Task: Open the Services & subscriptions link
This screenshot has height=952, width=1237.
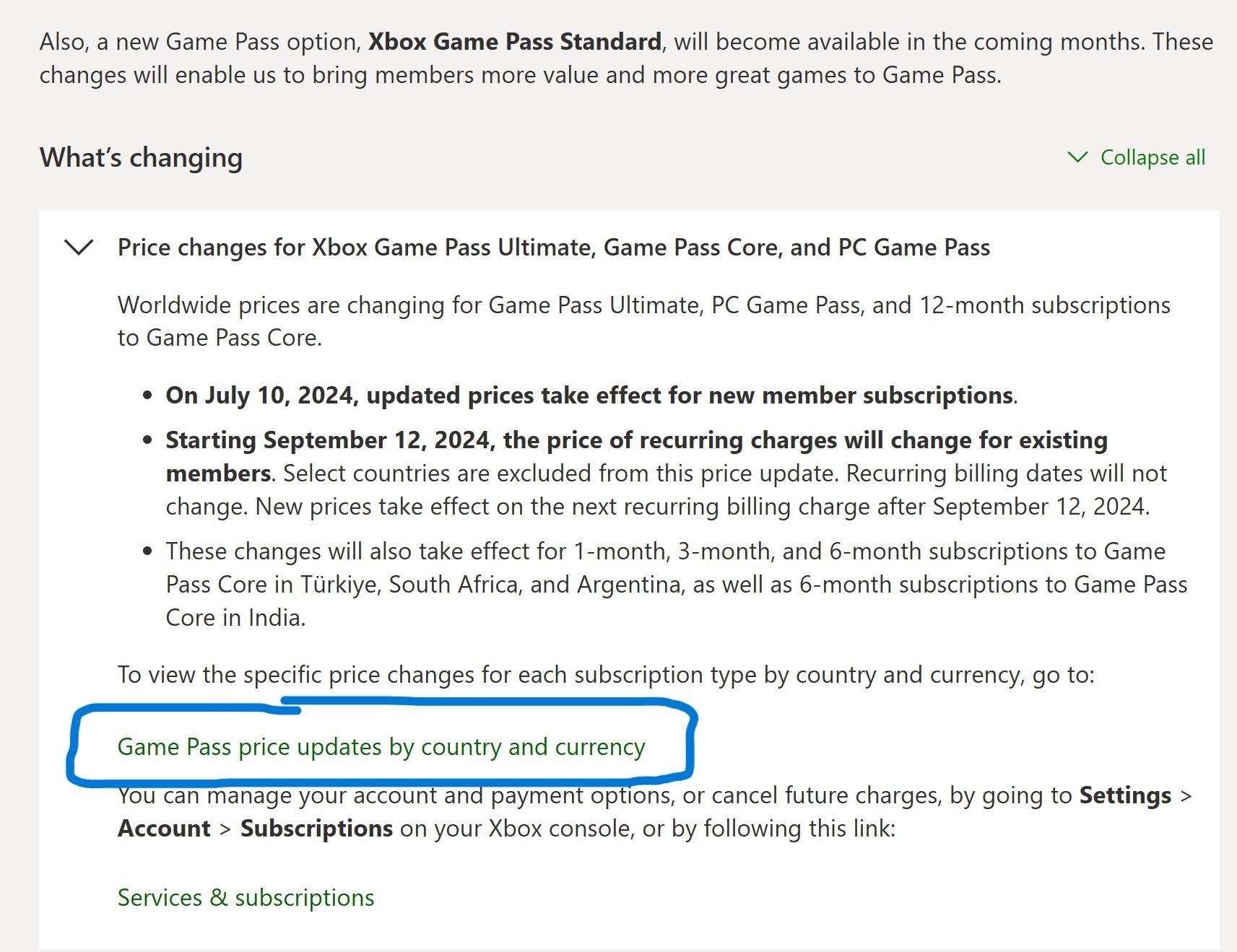Action: click(x=246, y=897)
